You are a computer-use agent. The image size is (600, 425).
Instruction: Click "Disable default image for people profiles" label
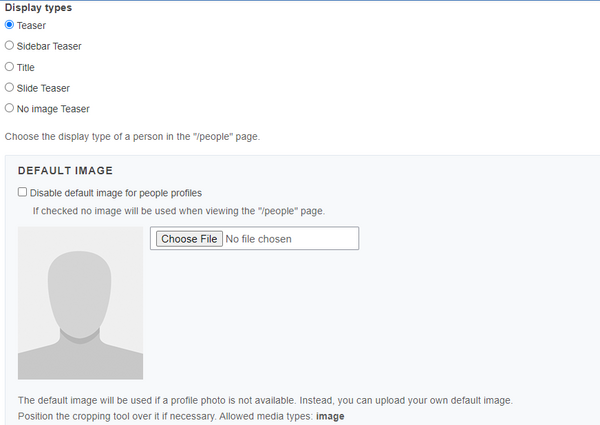point(116,192)
